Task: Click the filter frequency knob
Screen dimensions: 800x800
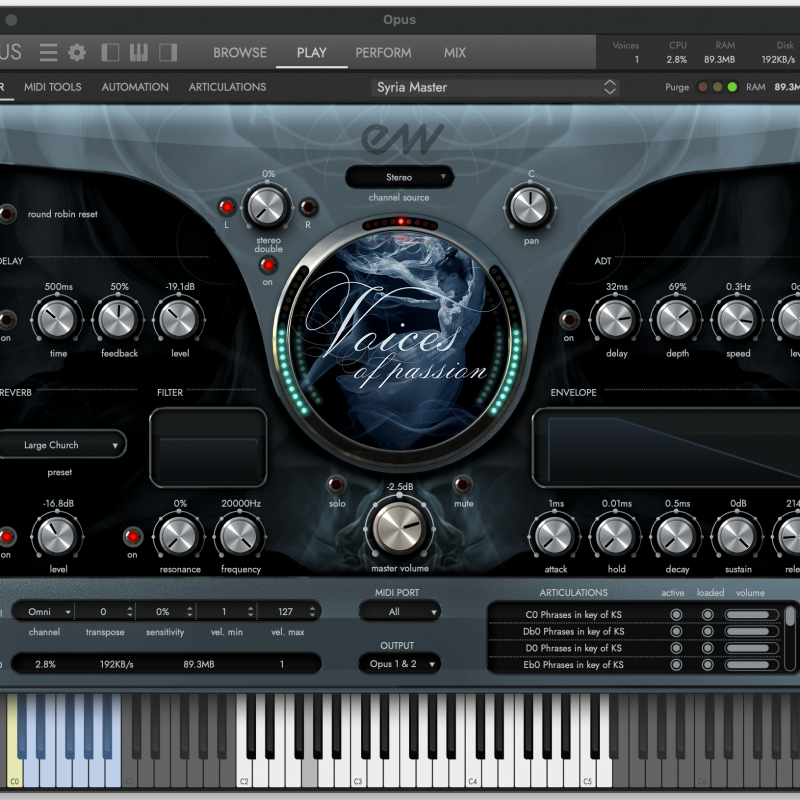Action: (240, 536)
